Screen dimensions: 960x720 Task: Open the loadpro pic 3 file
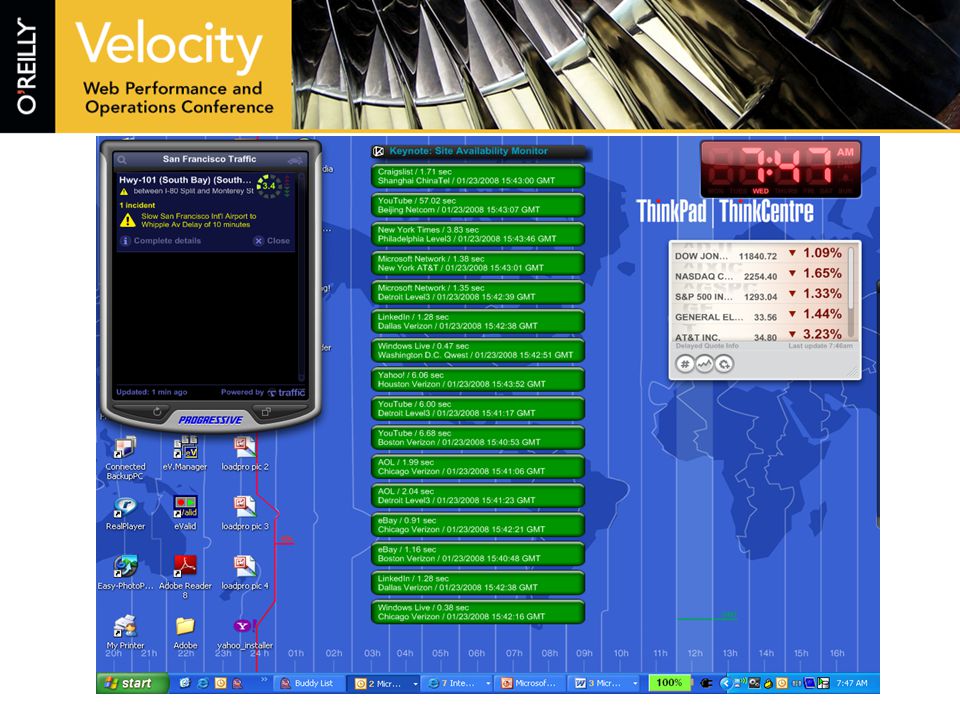[x=245, y=513]
